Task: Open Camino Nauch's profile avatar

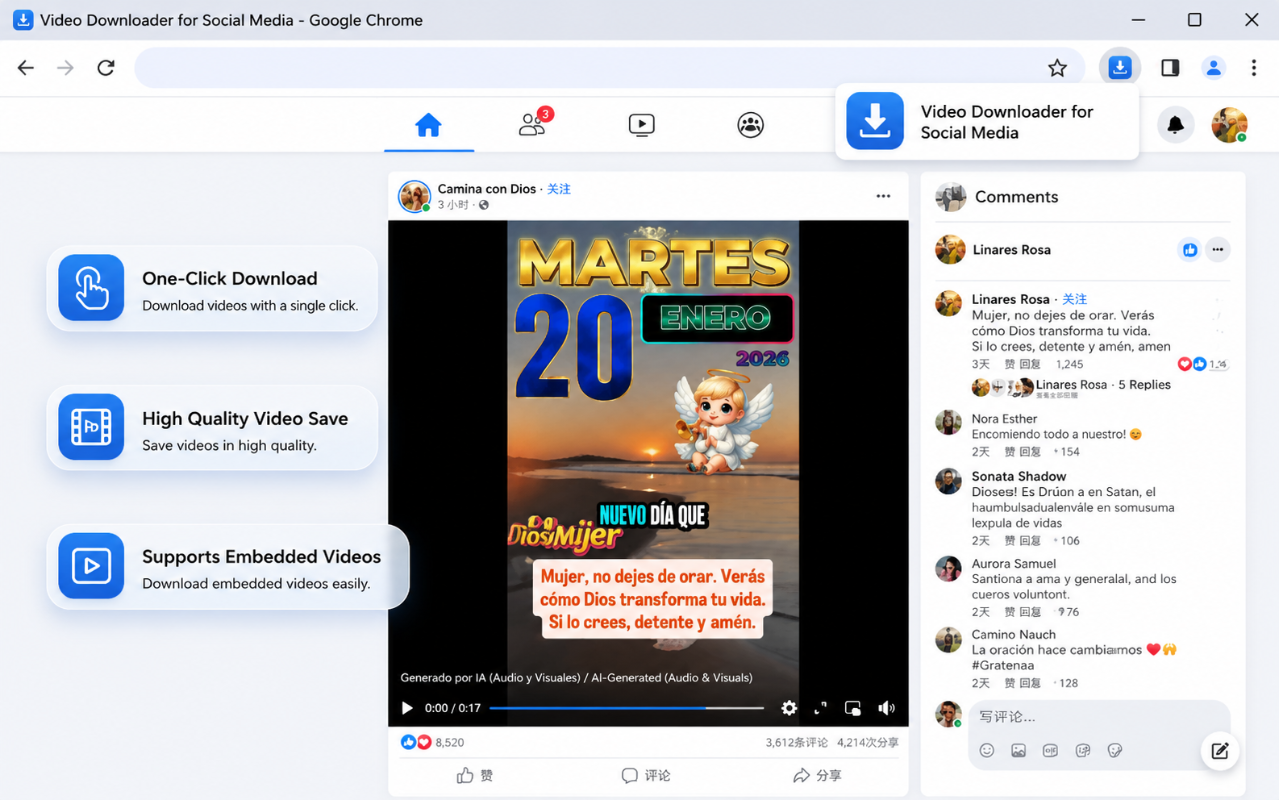Action: pos(948,640)
